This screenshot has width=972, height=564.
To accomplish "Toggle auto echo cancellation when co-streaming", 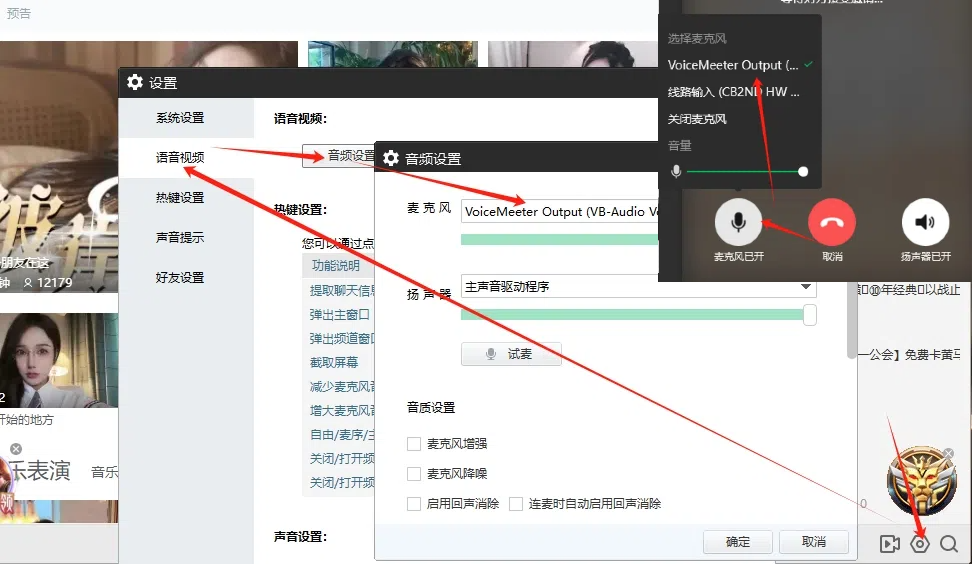I will pos(516,503).
